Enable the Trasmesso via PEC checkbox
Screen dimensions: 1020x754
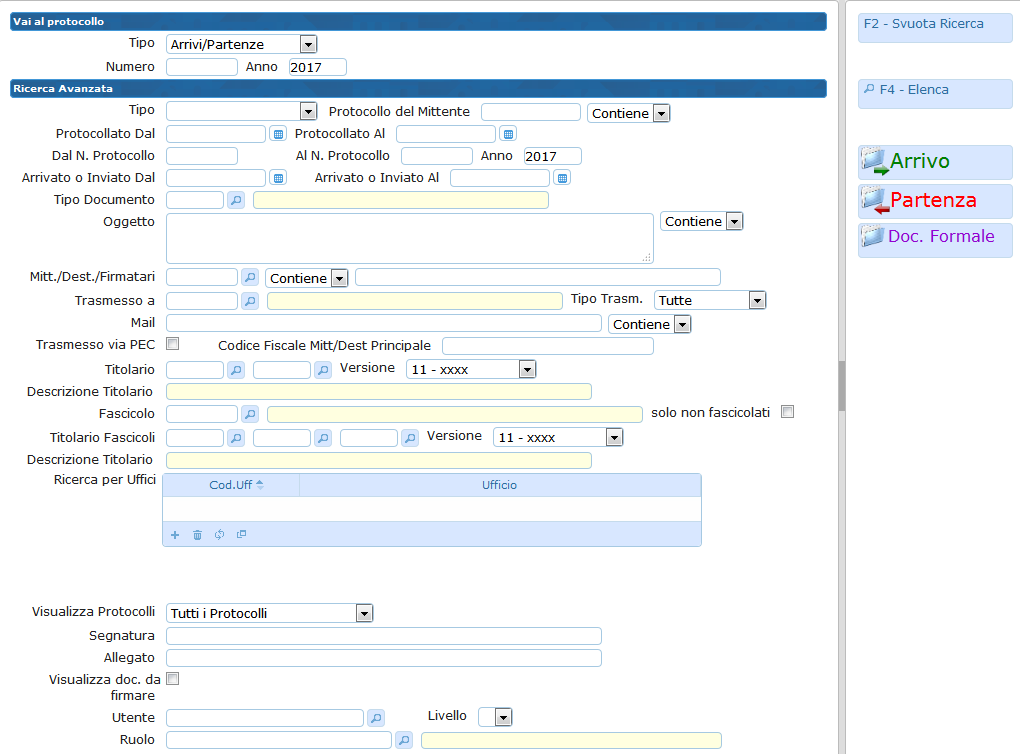172,344
